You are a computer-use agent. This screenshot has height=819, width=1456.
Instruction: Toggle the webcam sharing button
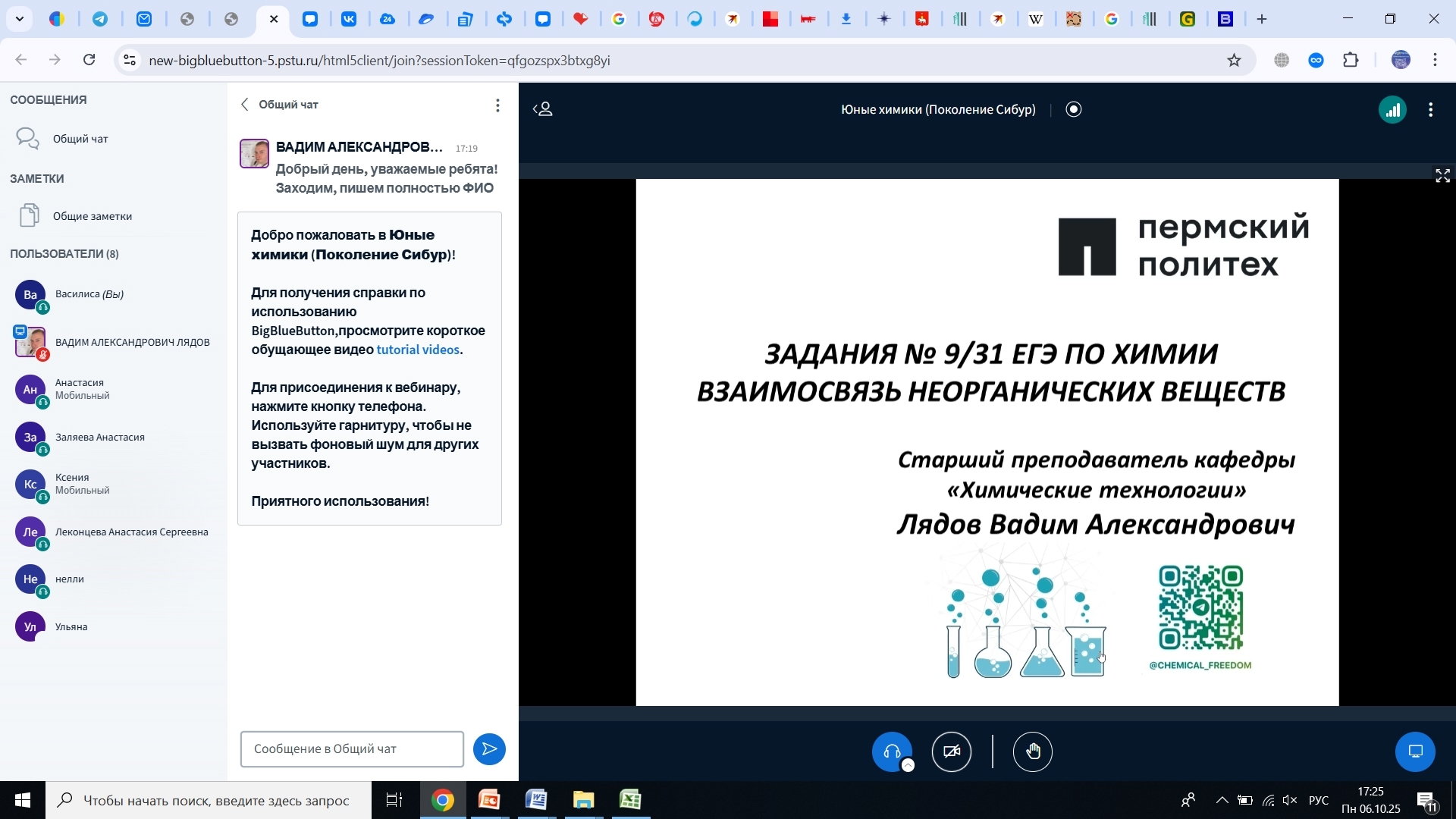click(951, 752)
